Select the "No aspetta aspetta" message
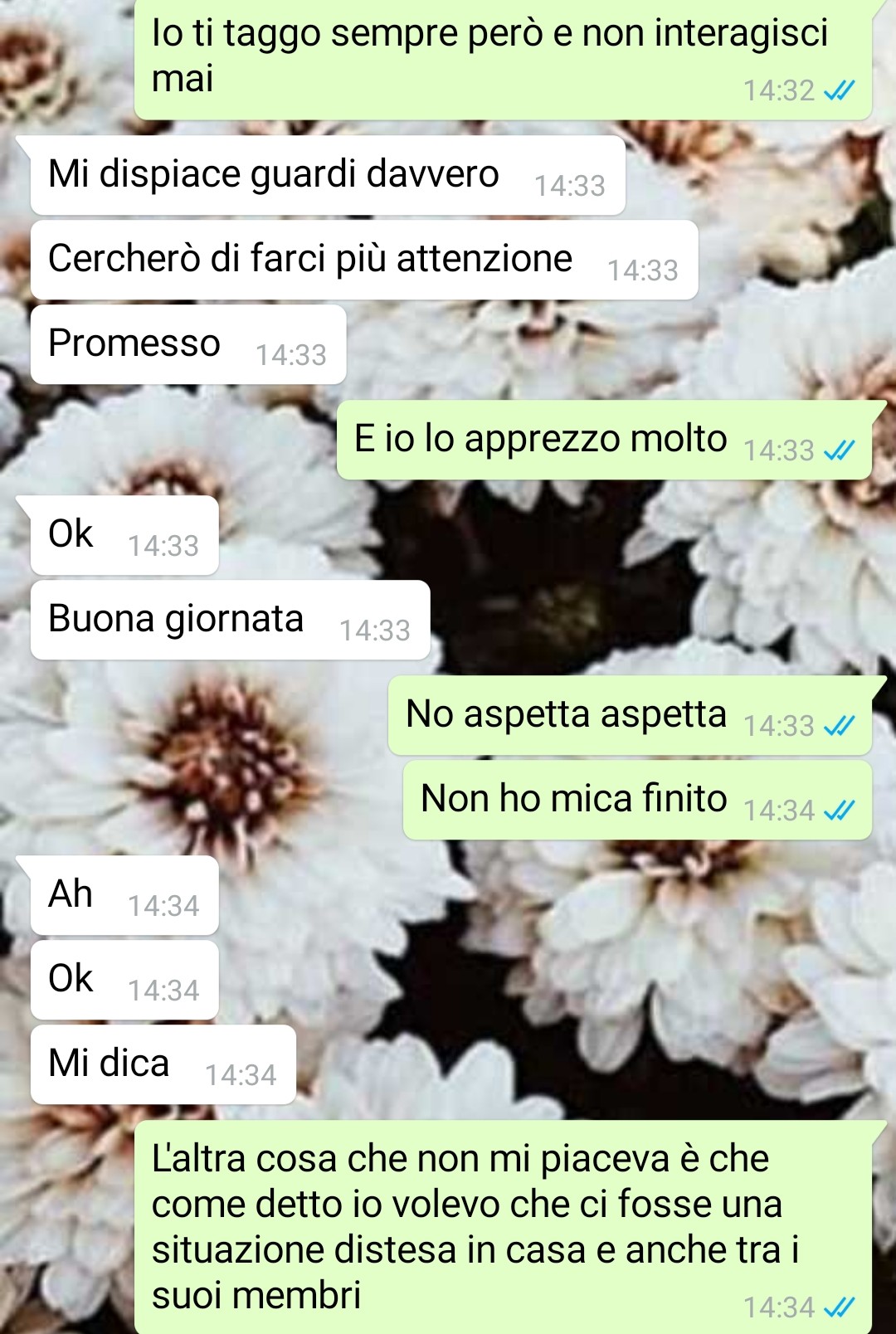 click(x=630, y=715)
